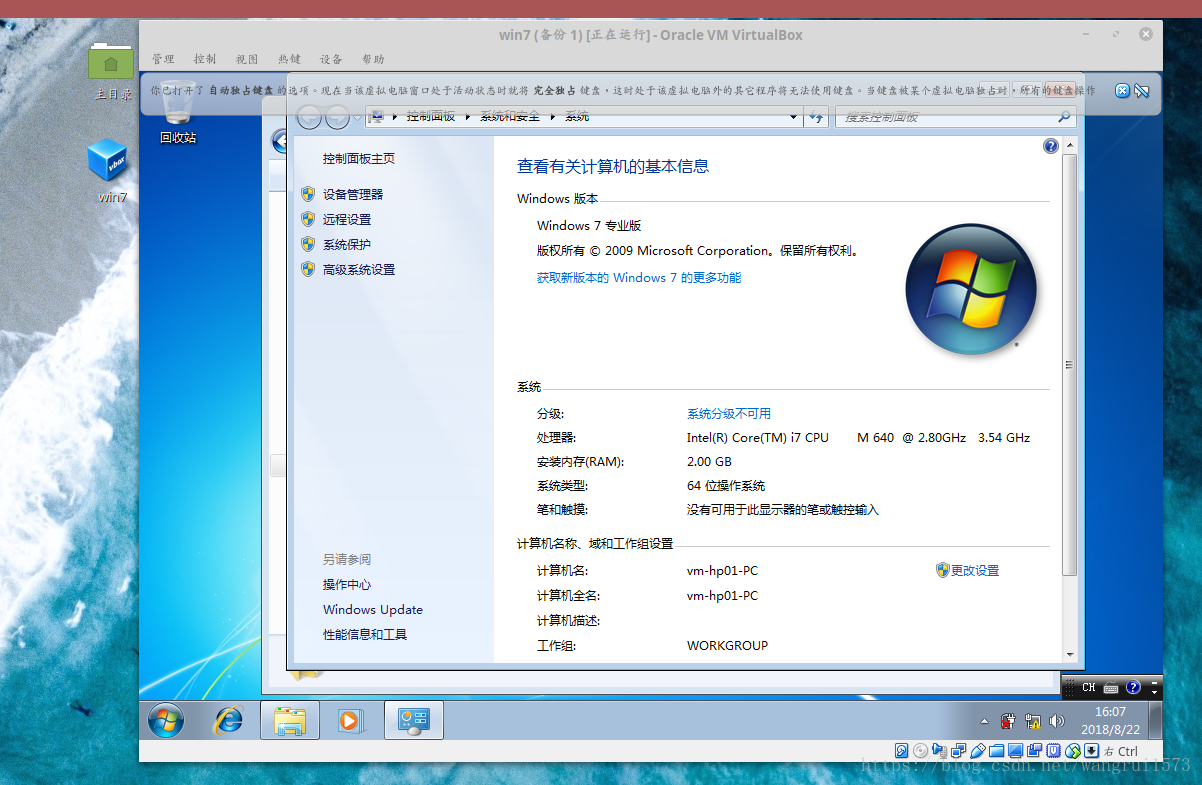This screenshot has width=1202, height=785.
Task: Click the 系统和安全 breadcrumb
Action: (x=510, y=117)
